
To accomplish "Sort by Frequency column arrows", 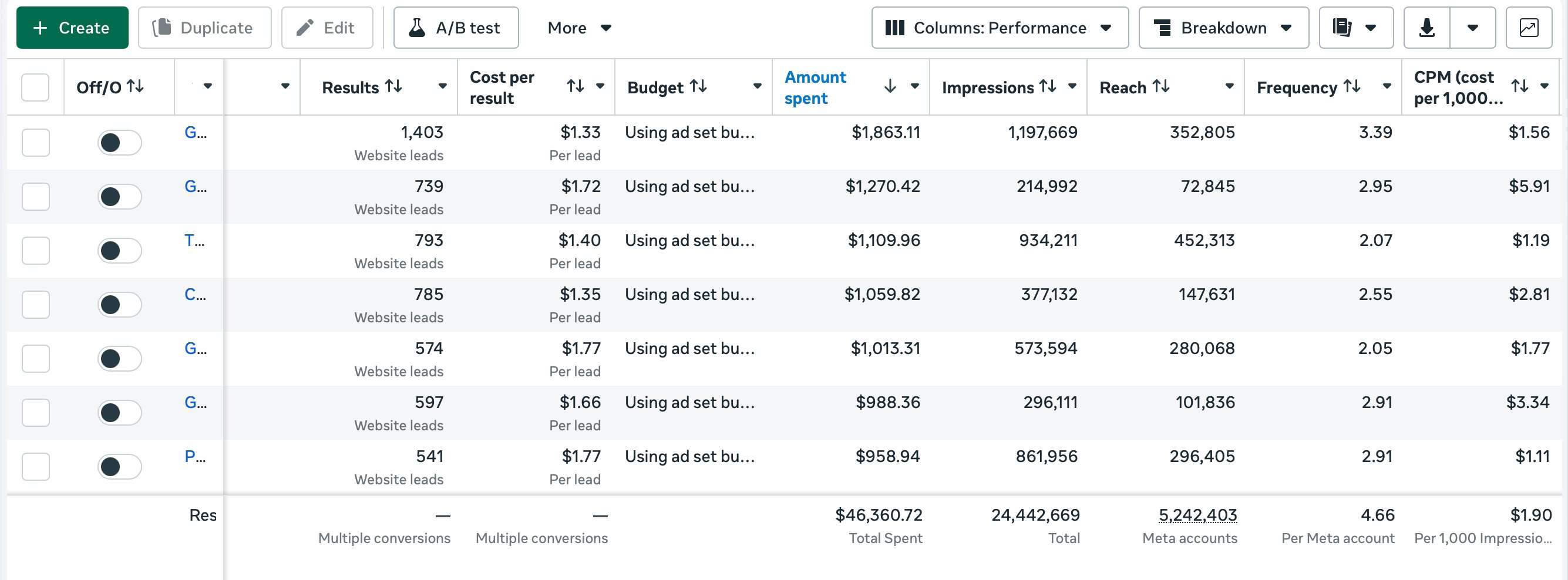I will tap(1352, 87).
